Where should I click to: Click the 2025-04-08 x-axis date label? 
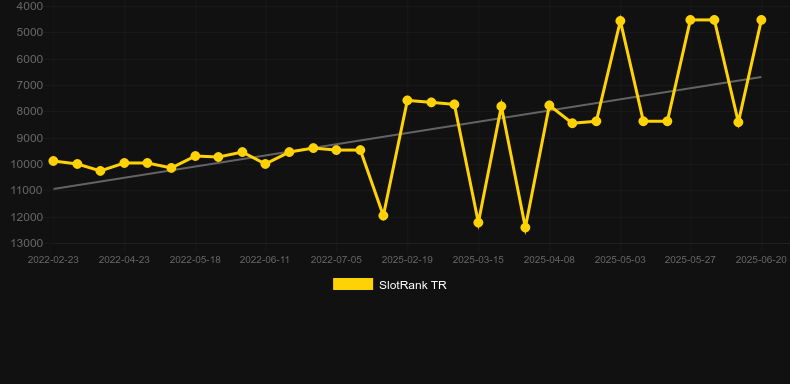click(549, 260)
